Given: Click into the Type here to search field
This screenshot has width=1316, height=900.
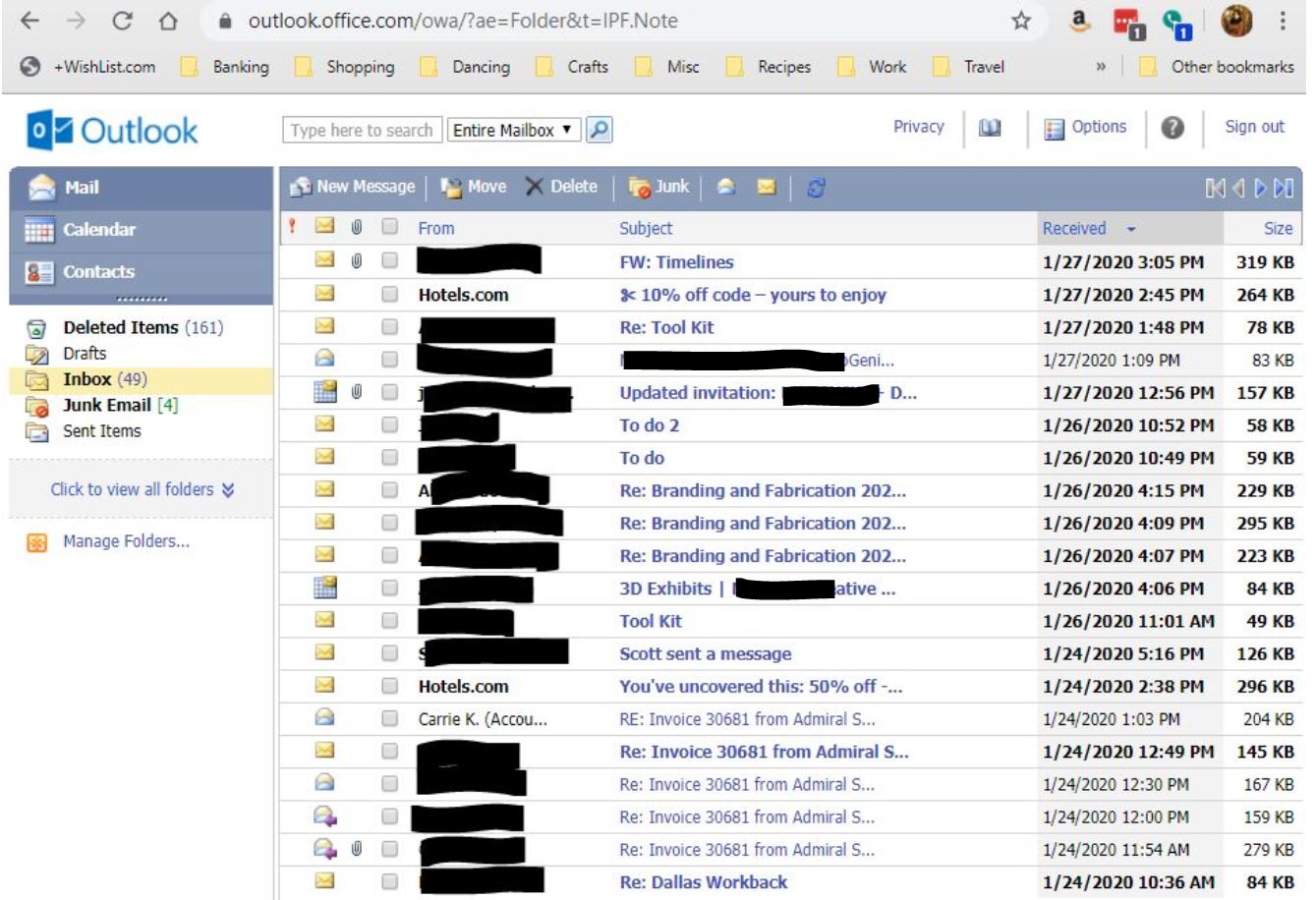Looking at the screenshot, I should (362, 130).
